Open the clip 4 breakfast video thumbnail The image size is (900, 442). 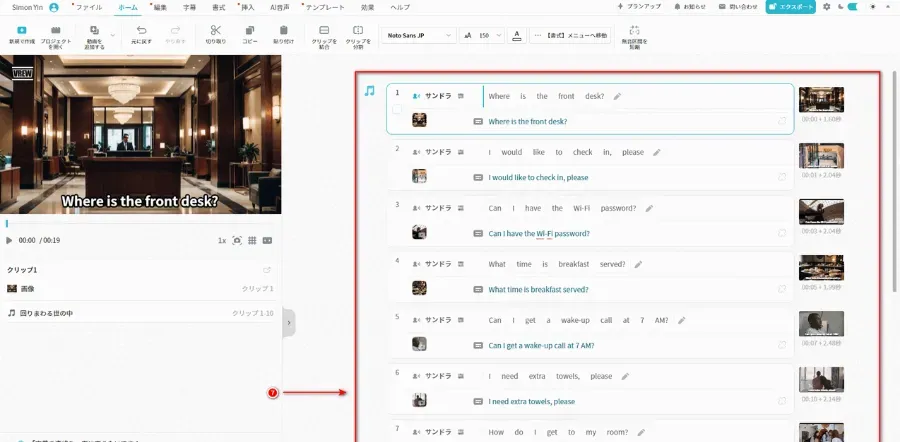click(x=821, y=267)
